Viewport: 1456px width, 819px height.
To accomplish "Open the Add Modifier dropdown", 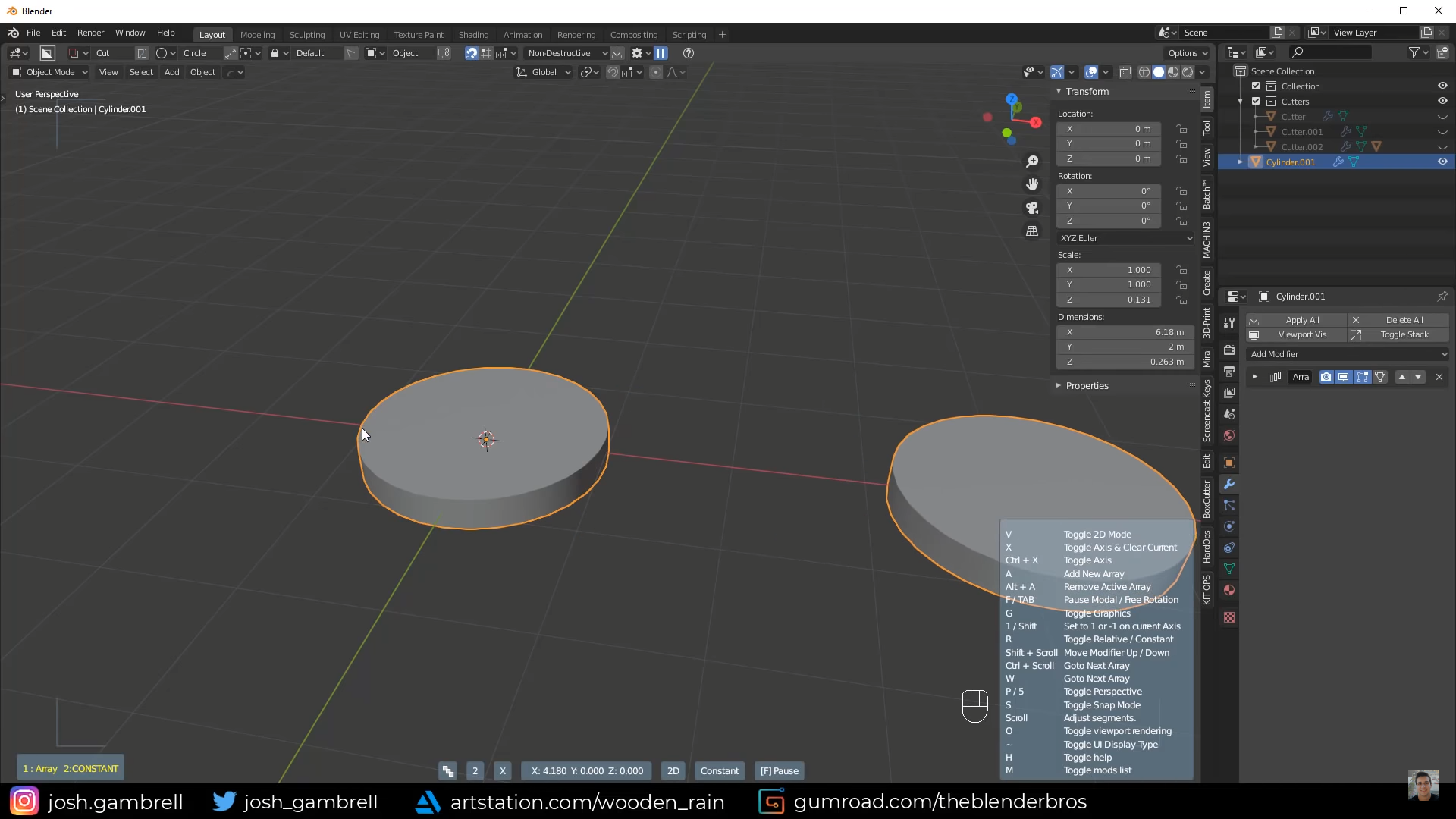I will [x=1348, y=354].
